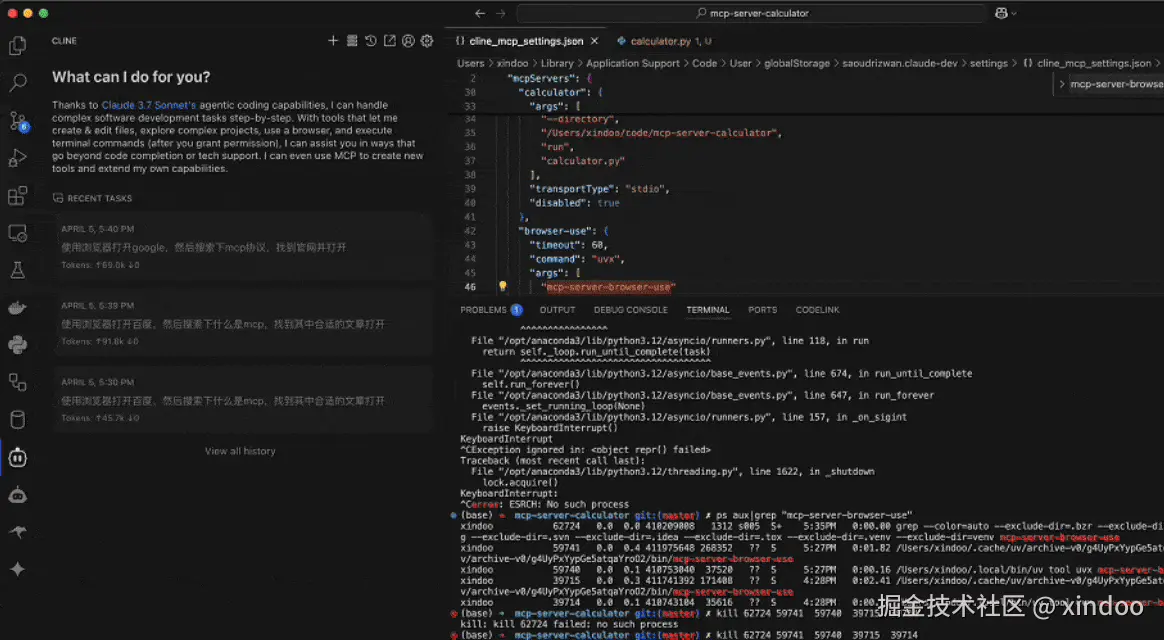This screenshot has width=1164, height=640.
Task: Open the Copilot dropdown in title bar
Action: tap(1005, 13)
